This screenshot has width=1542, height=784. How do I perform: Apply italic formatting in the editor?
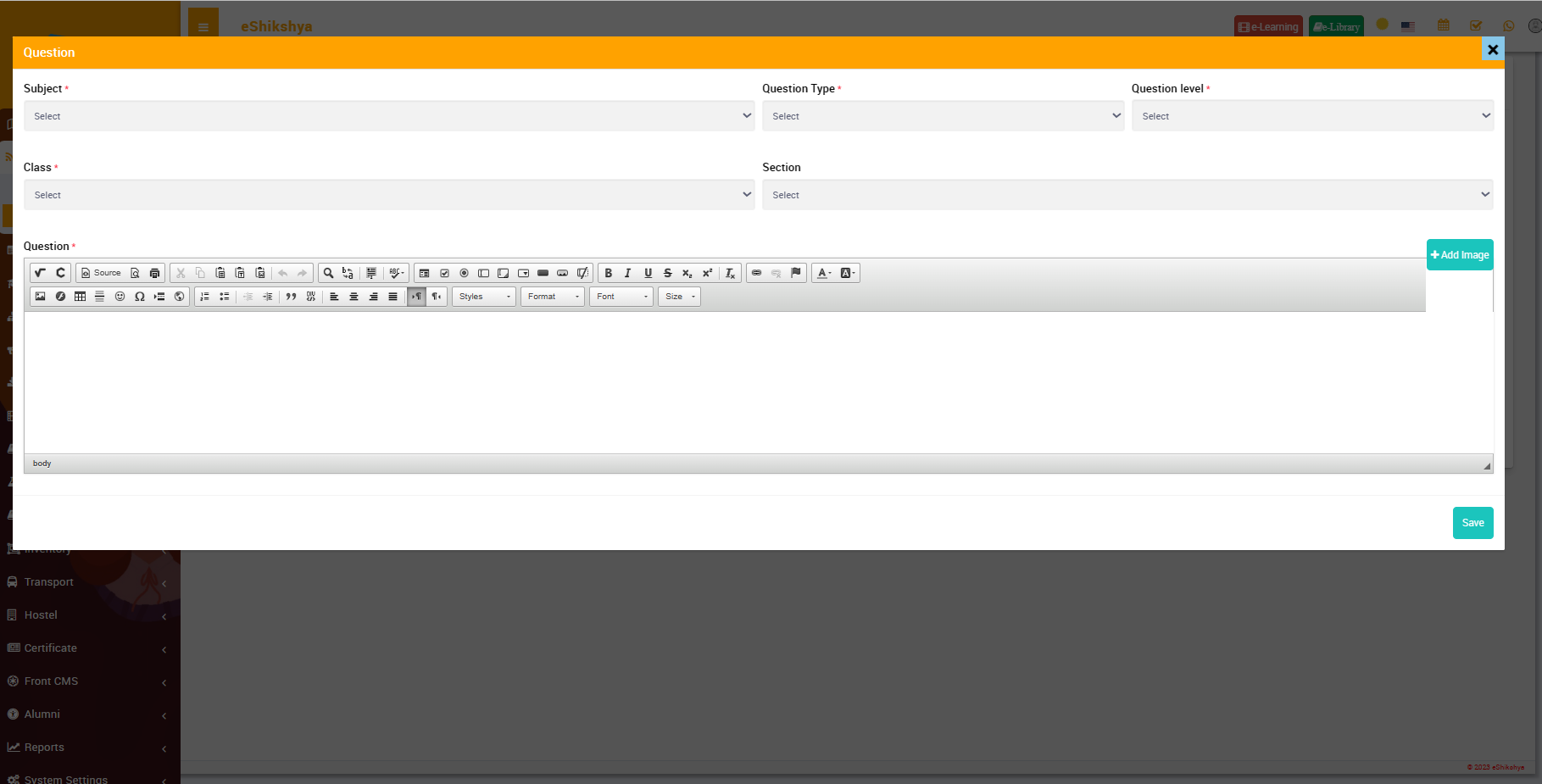tap(627, 273)
